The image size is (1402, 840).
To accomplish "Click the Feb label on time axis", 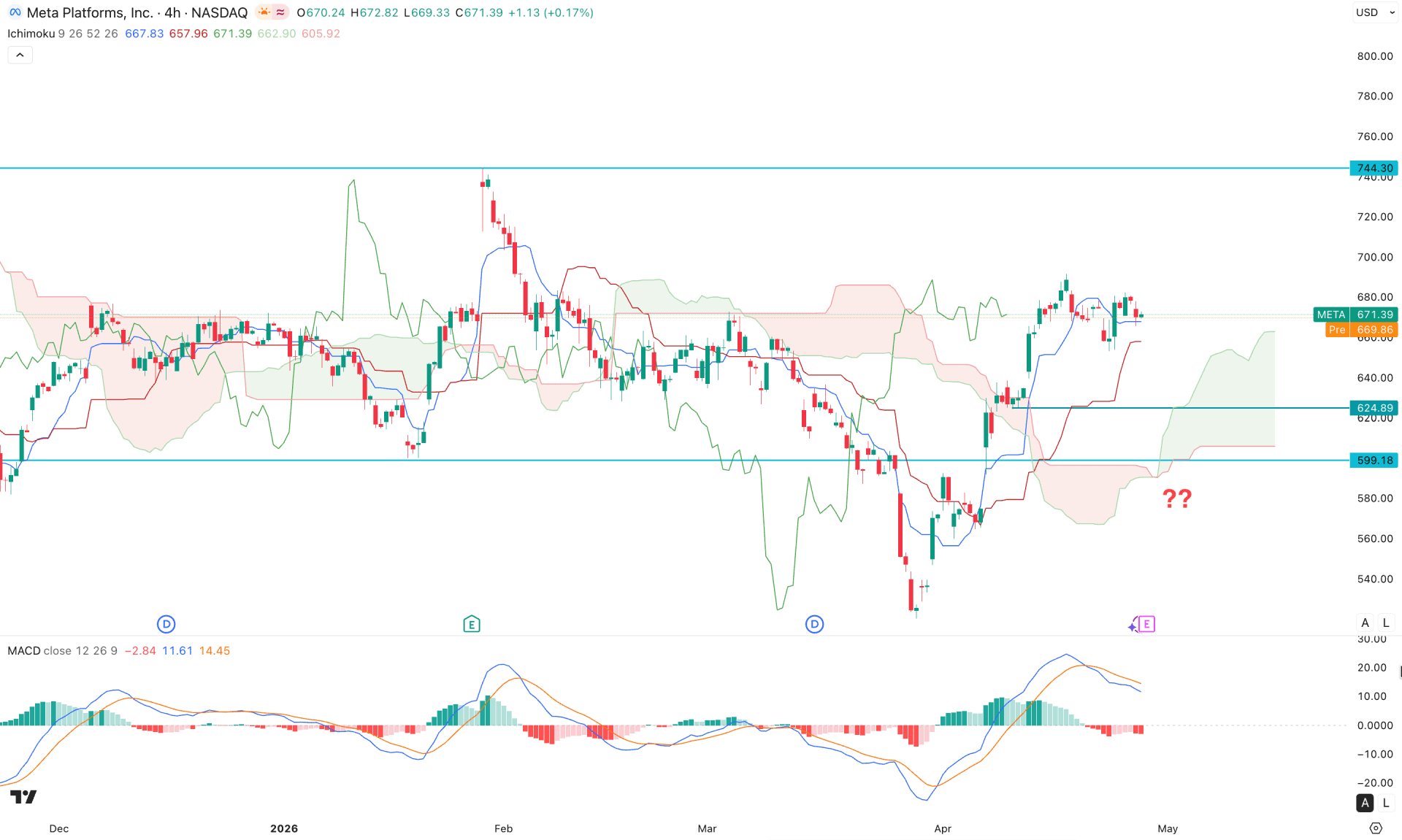I will (x=504, y=828).
